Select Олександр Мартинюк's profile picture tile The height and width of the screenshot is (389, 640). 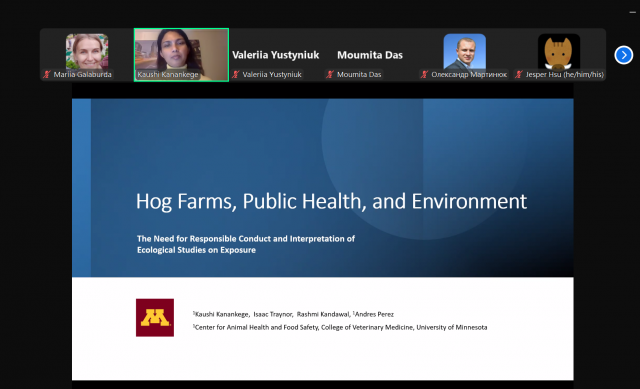click(x=464, y=55)
